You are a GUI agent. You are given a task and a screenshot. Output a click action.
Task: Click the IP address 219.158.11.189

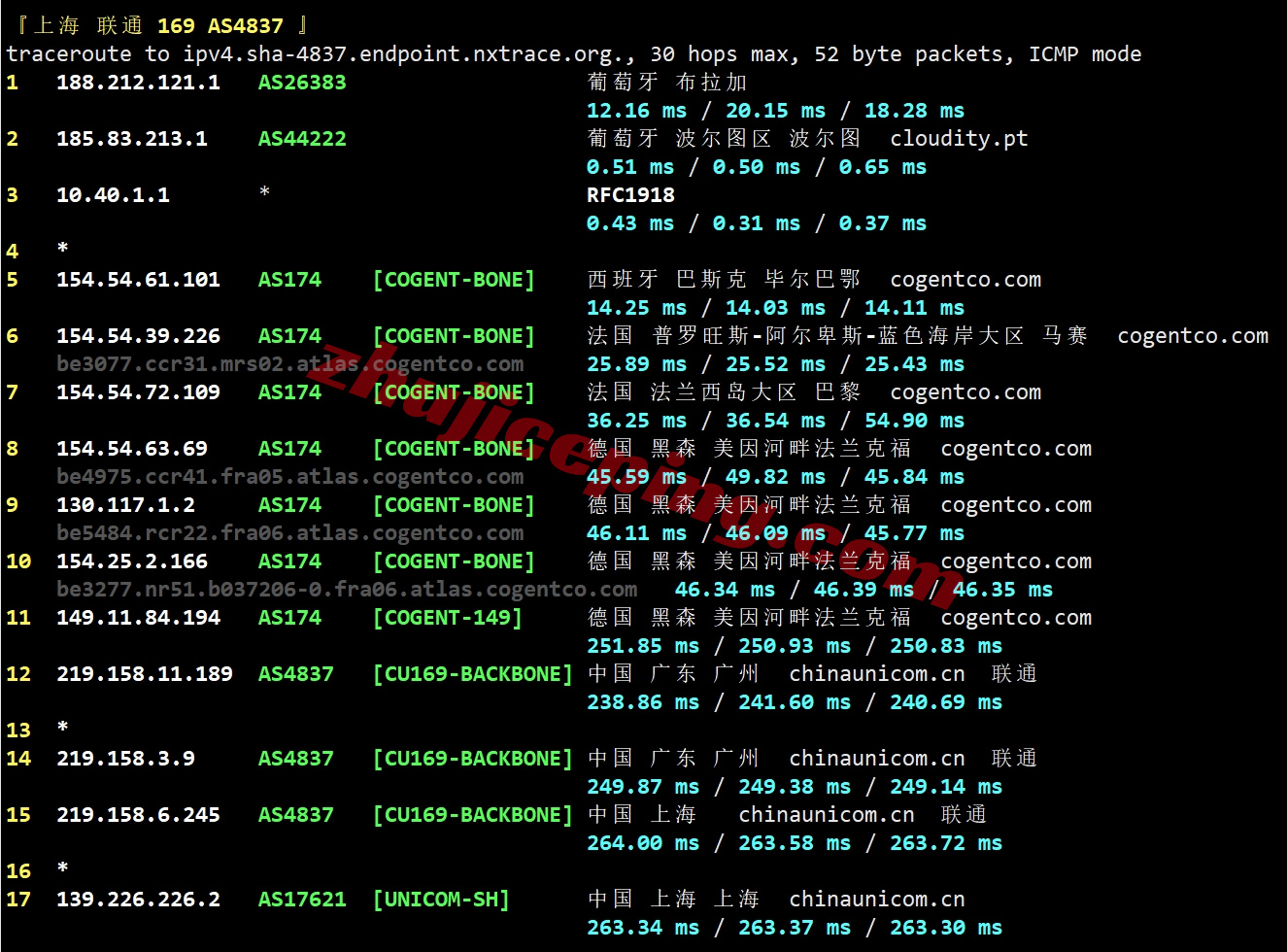pos(144,674)
